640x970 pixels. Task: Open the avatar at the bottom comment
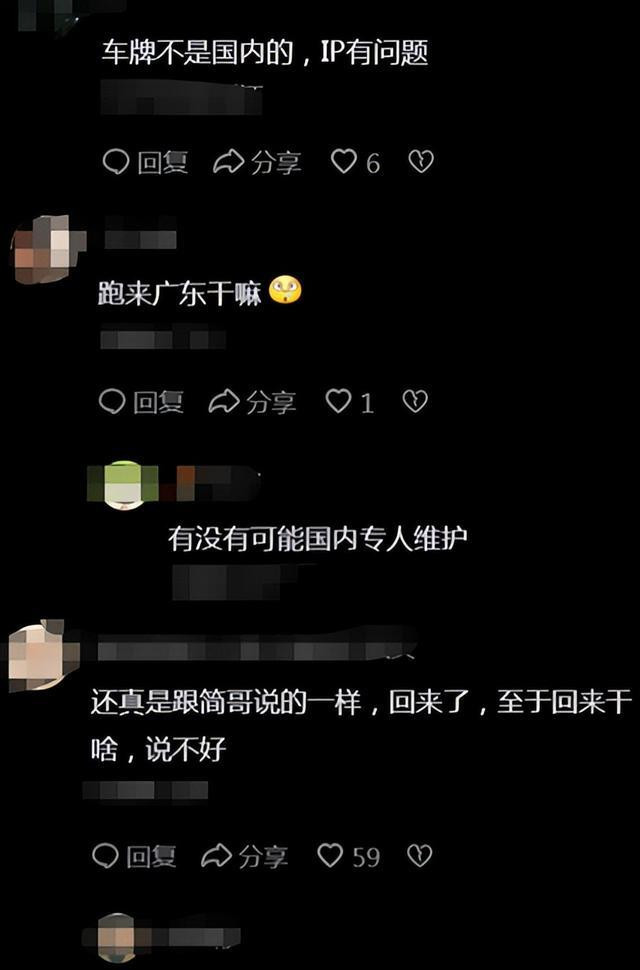tap(116, 937)
